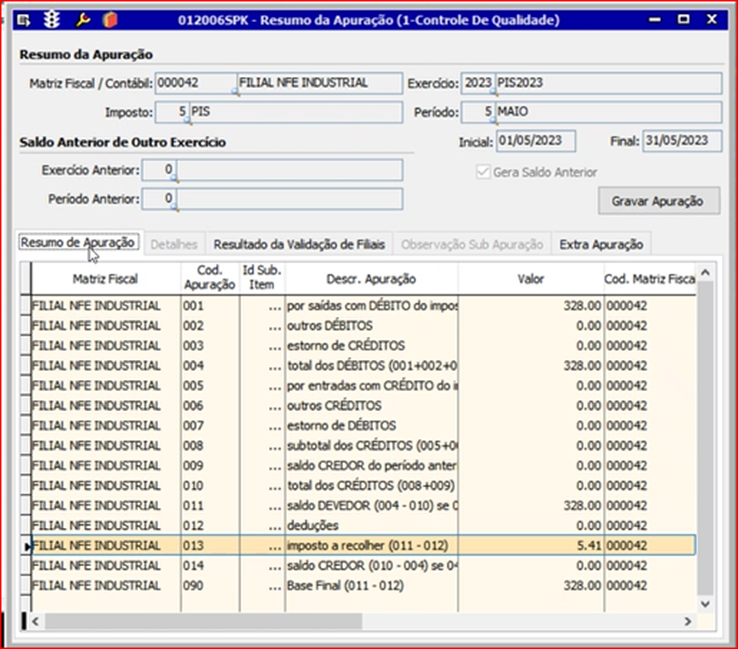Image resolution: width=738 pixels, height=649 pixels.
Task: Minimize the Resumo da Apuração window
Action: pyautogui.click(x=655, y=19)
